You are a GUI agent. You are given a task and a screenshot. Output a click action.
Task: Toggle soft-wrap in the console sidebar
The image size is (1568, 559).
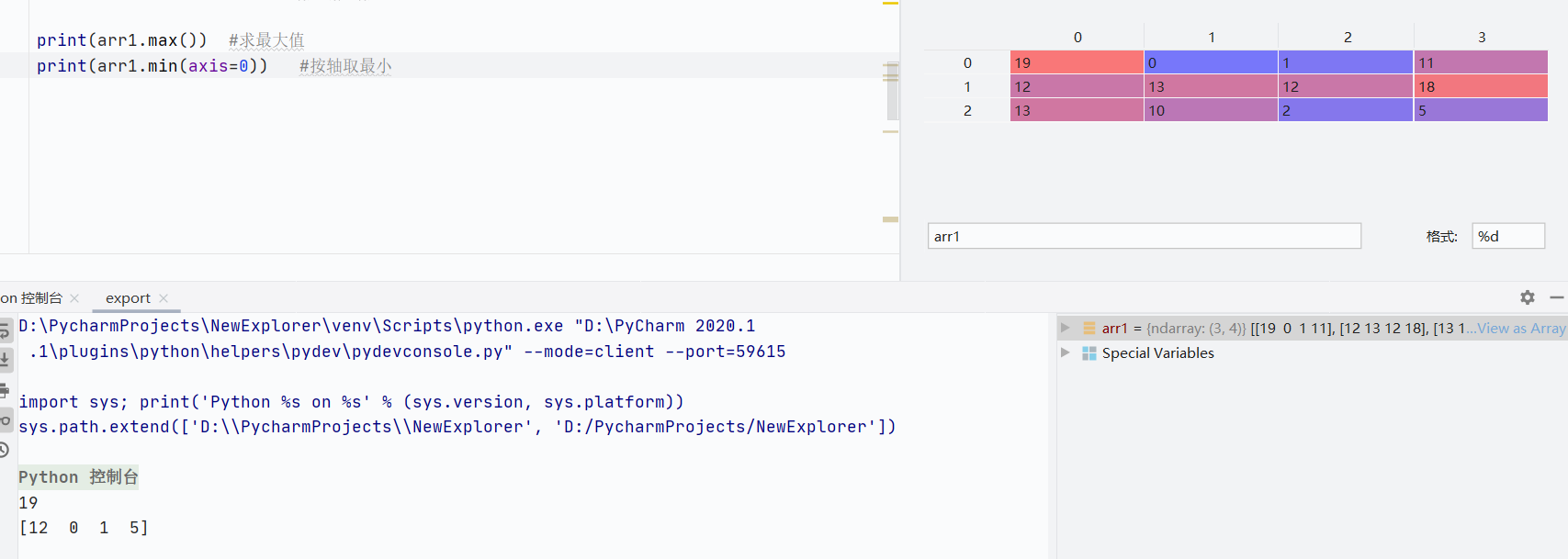coord(4,331)
